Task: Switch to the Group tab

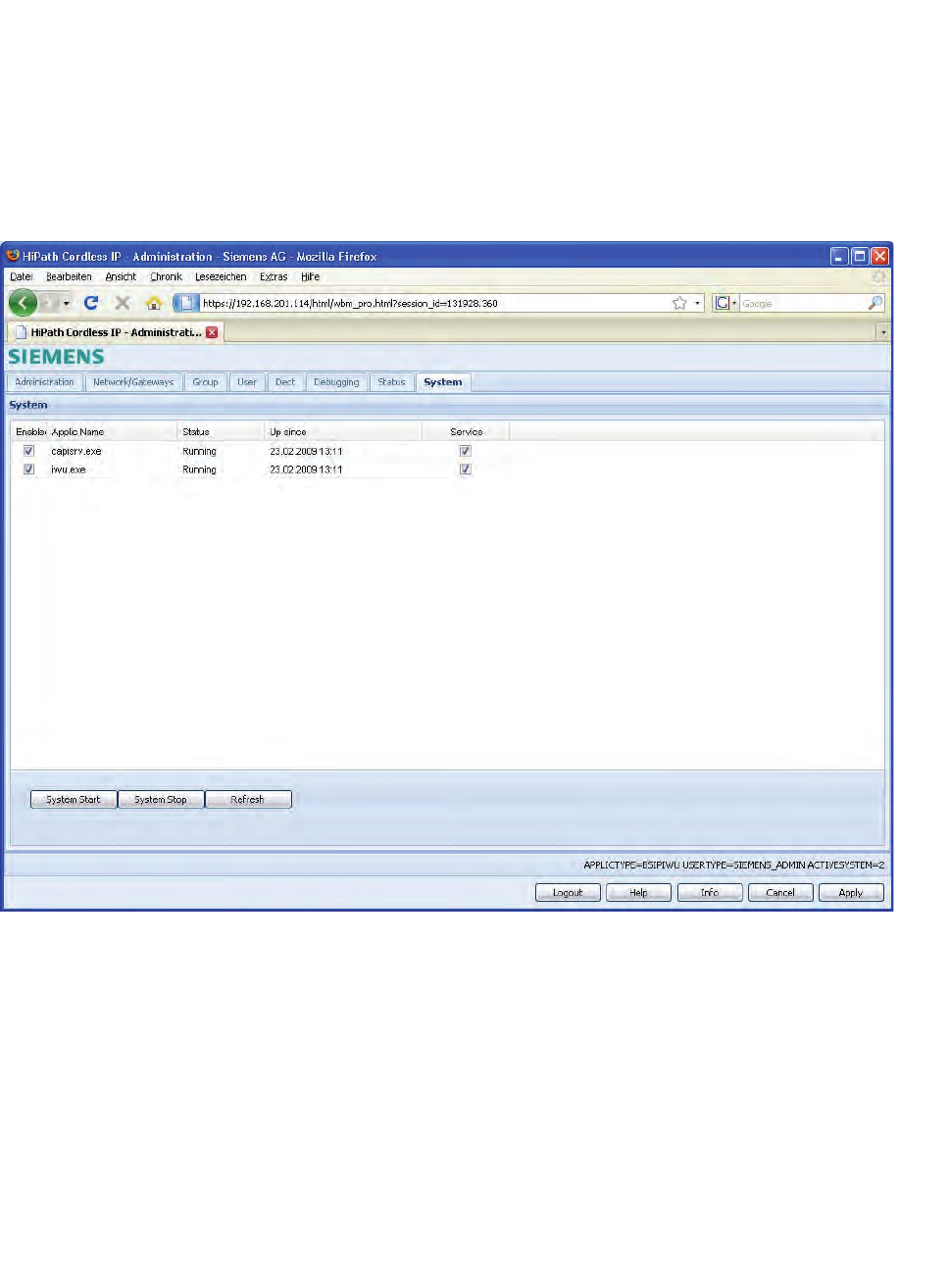Action: point(206,382)
